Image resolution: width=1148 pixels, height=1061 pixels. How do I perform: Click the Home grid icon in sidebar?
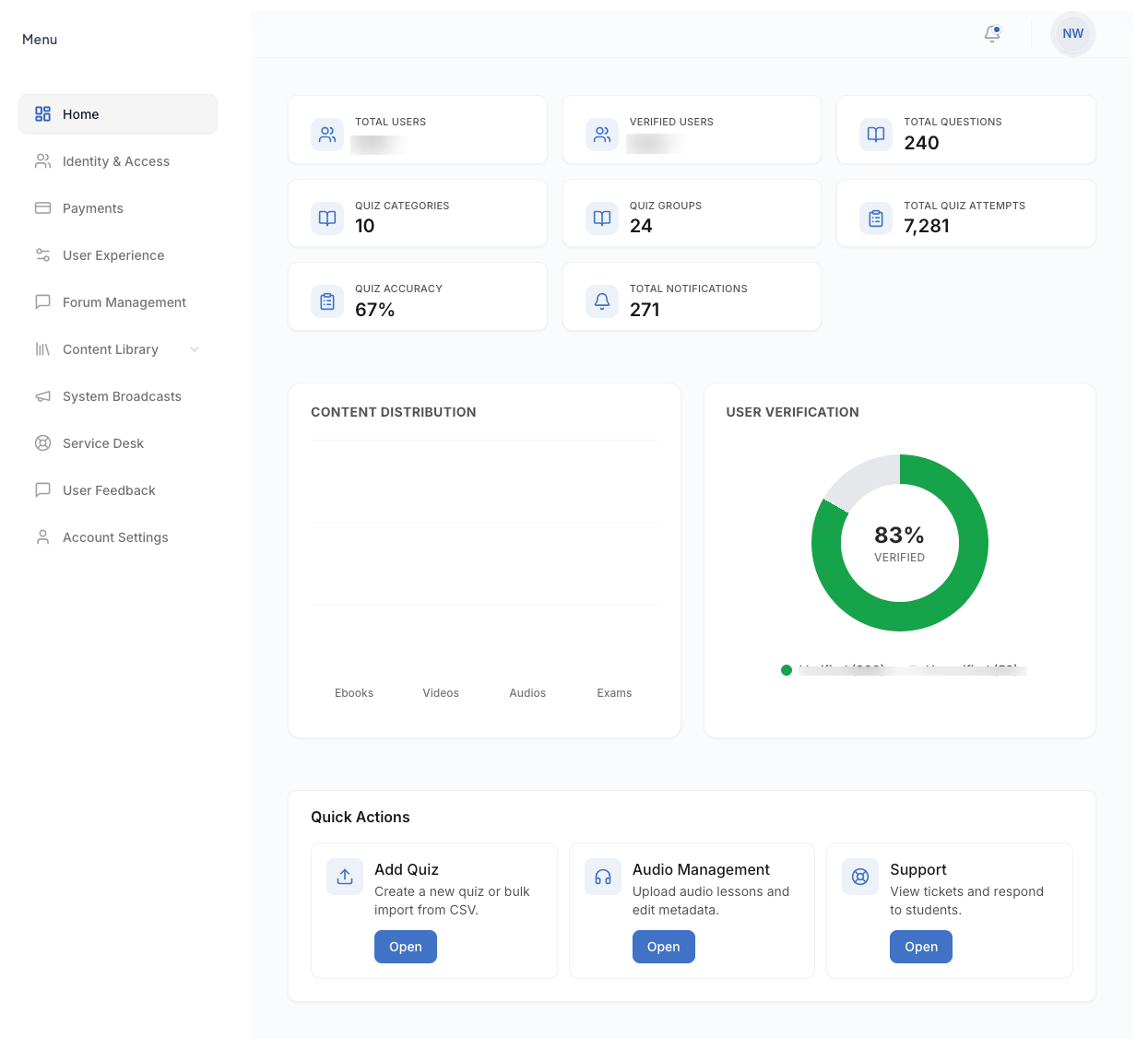[x=42, y=114]
